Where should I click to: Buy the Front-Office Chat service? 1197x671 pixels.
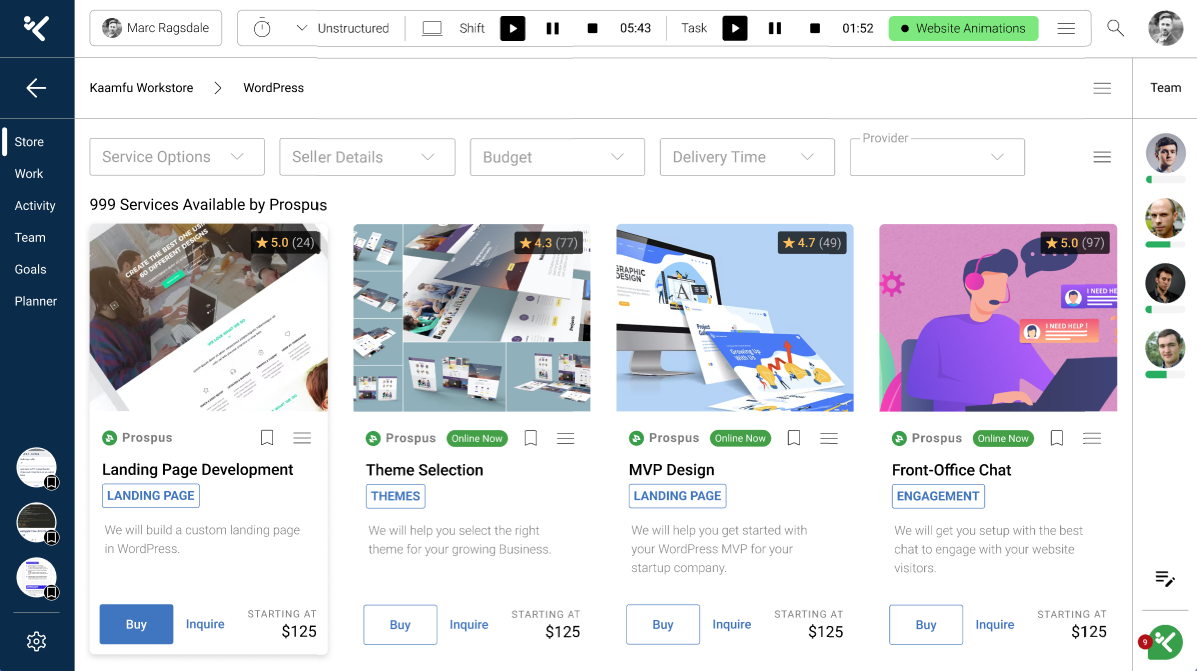click(x=926, y=624)
